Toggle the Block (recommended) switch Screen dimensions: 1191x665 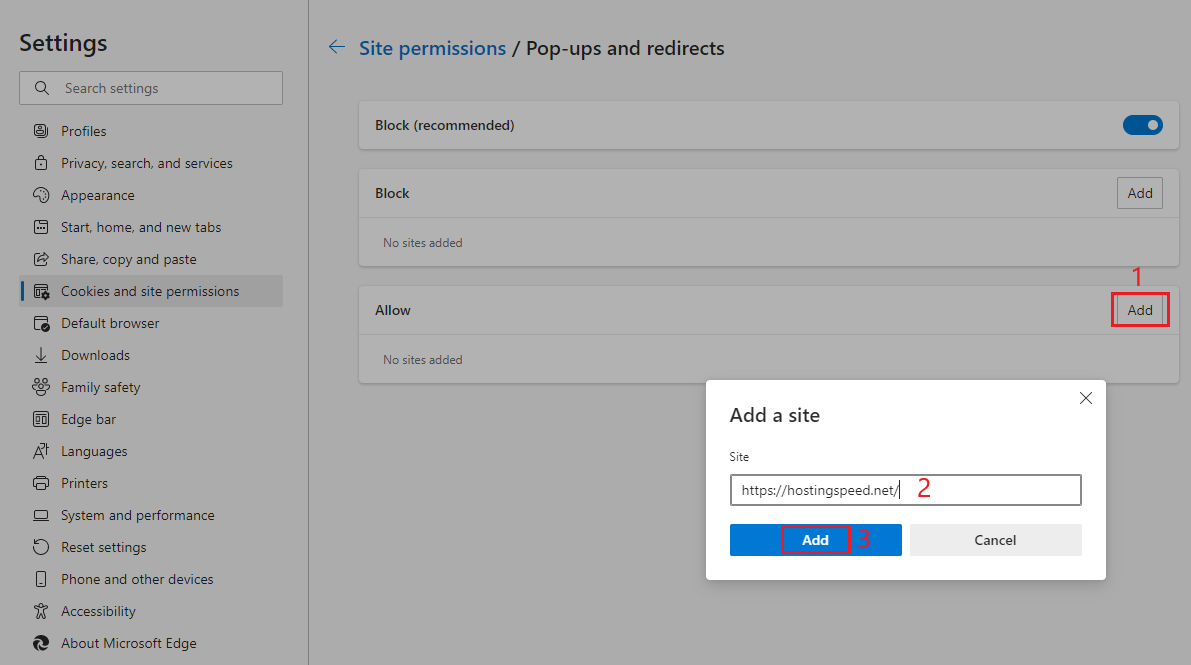[1142, 125]
